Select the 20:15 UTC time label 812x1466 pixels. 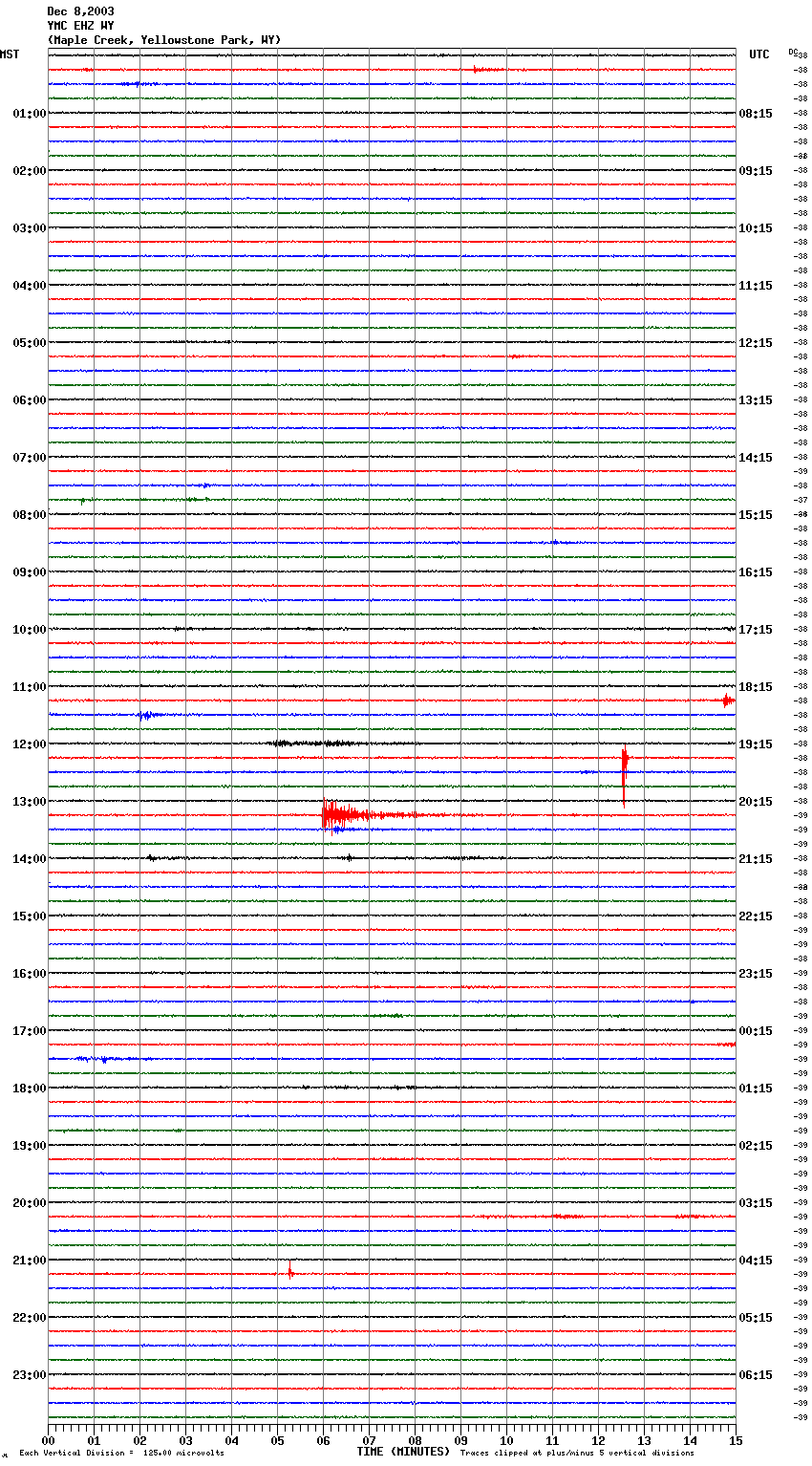coord(756,802)
